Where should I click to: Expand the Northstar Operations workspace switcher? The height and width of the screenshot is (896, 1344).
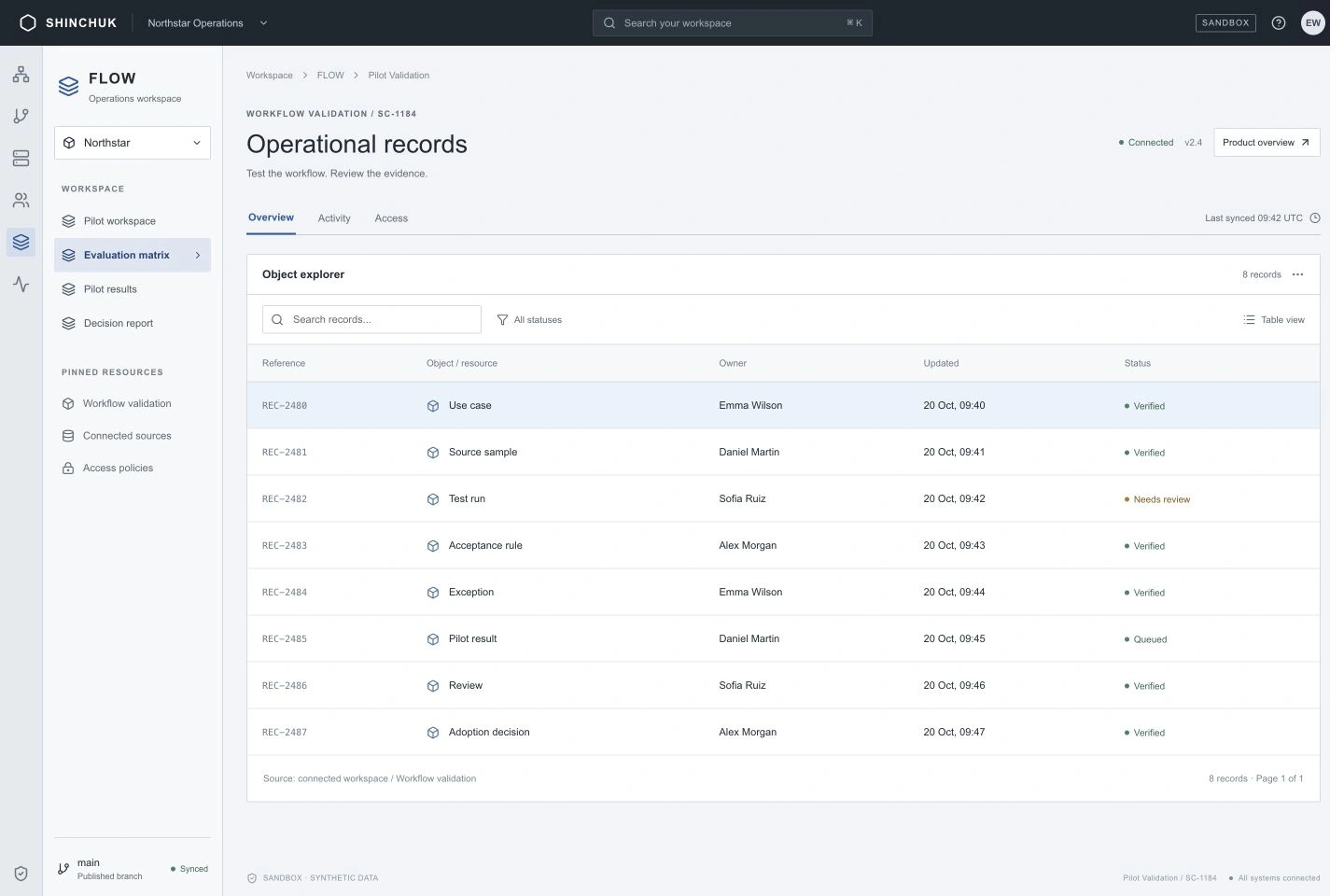(207, 22)
